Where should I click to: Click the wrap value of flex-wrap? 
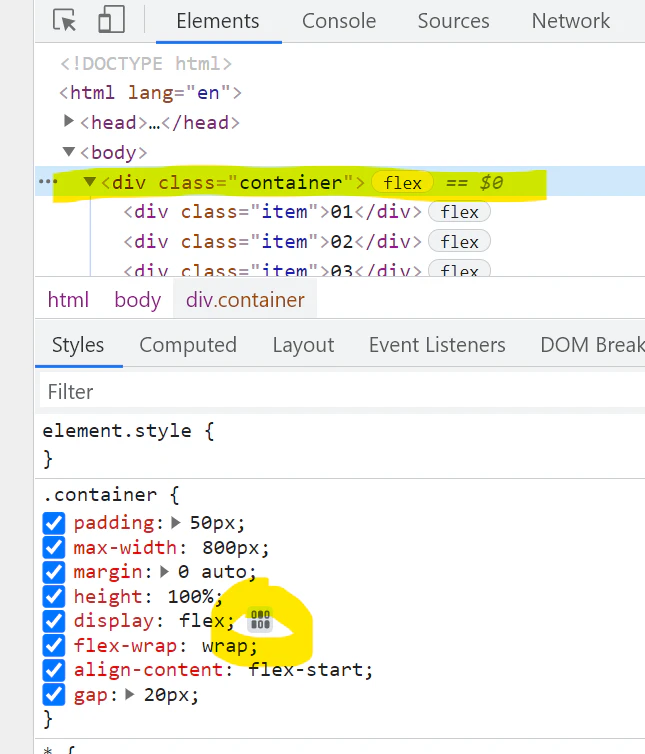tap(225, 646)
